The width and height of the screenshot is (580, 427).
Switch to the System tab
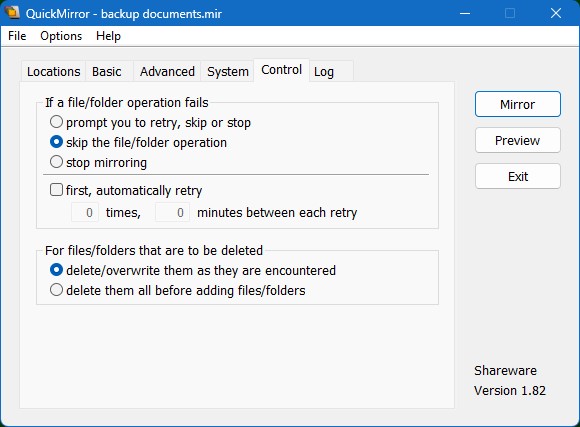tap(227, 71)
